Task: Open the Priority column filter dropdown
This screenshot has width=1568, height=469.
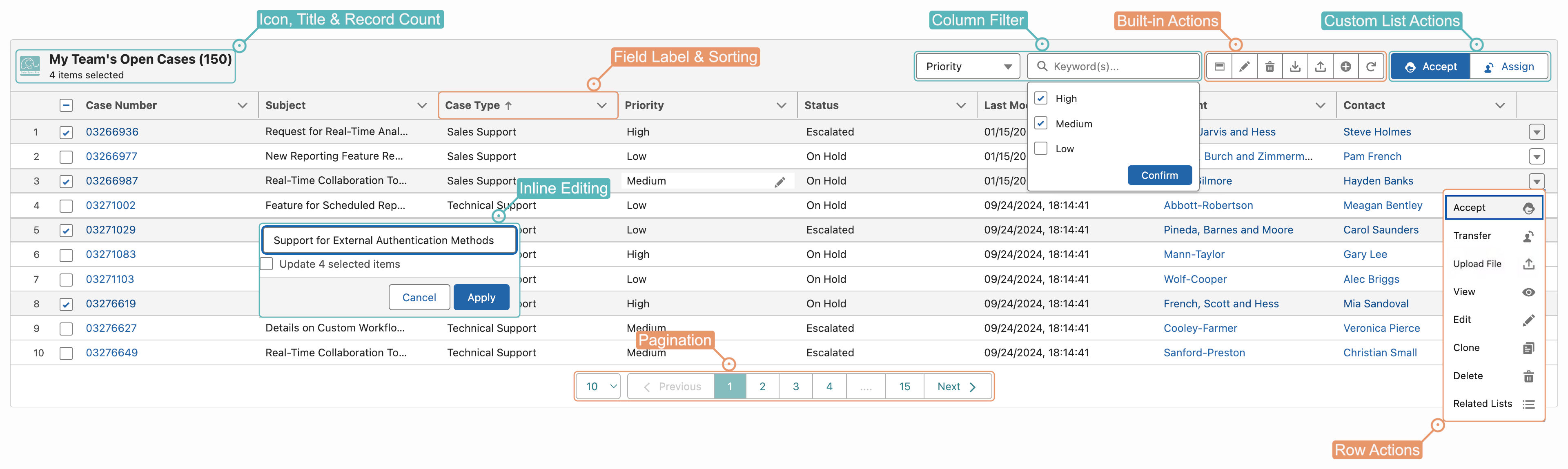Action: (x=968, y=67)
